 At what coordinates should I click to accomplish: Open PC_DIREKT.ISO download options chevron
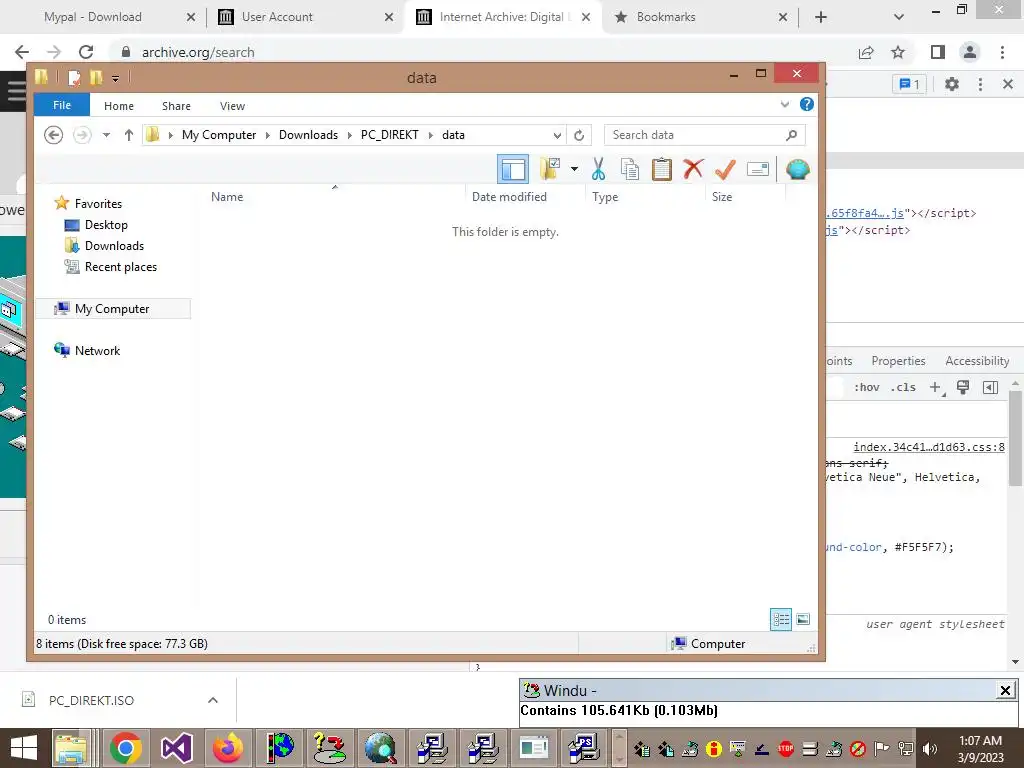[x=213, y=700]
